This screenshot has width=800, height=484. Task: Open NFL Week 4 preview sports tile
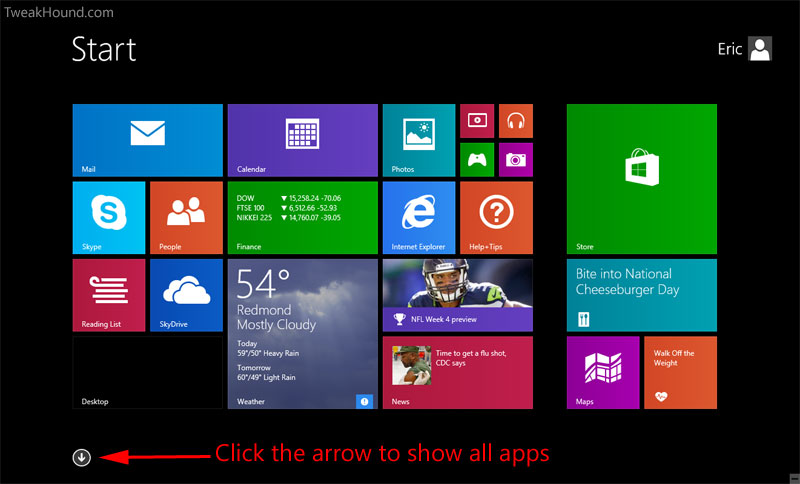tap(458, 295)
